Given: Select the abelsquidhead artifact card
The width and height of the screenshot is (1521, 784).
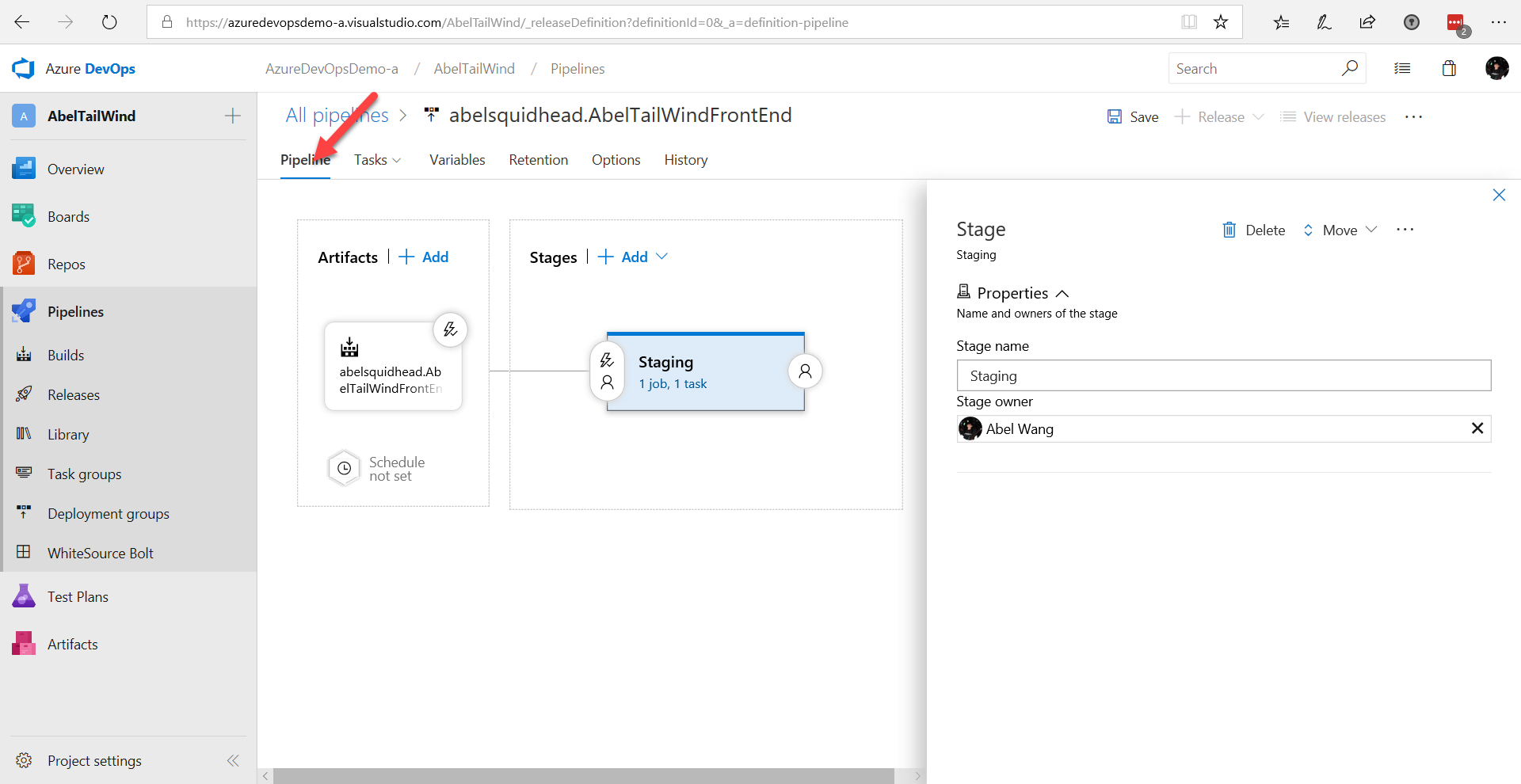Looking at the screenshot, I should [x=393, y=366].
